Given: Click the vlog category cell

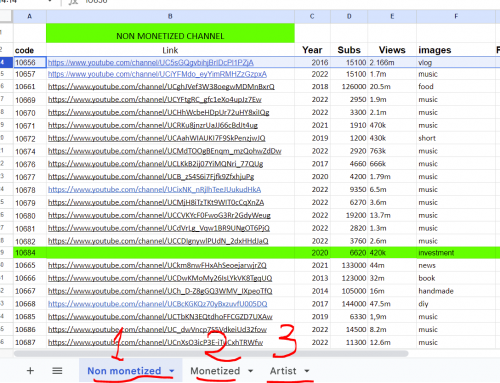Looking at the screenshot, I should (456, 62).
